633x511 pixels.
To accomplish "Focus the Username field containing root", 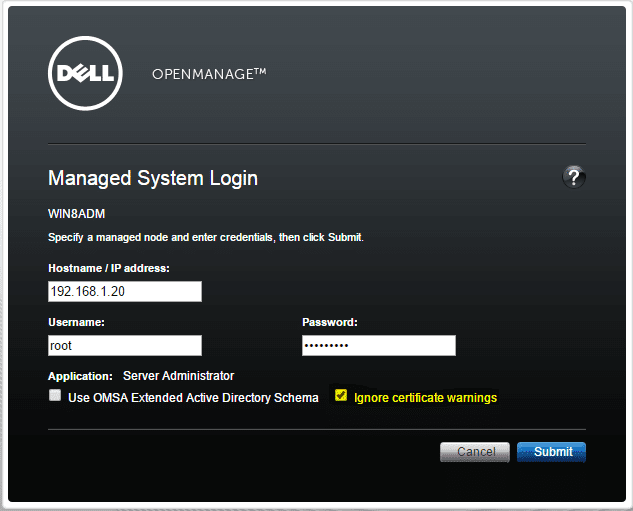I will 125,346.
